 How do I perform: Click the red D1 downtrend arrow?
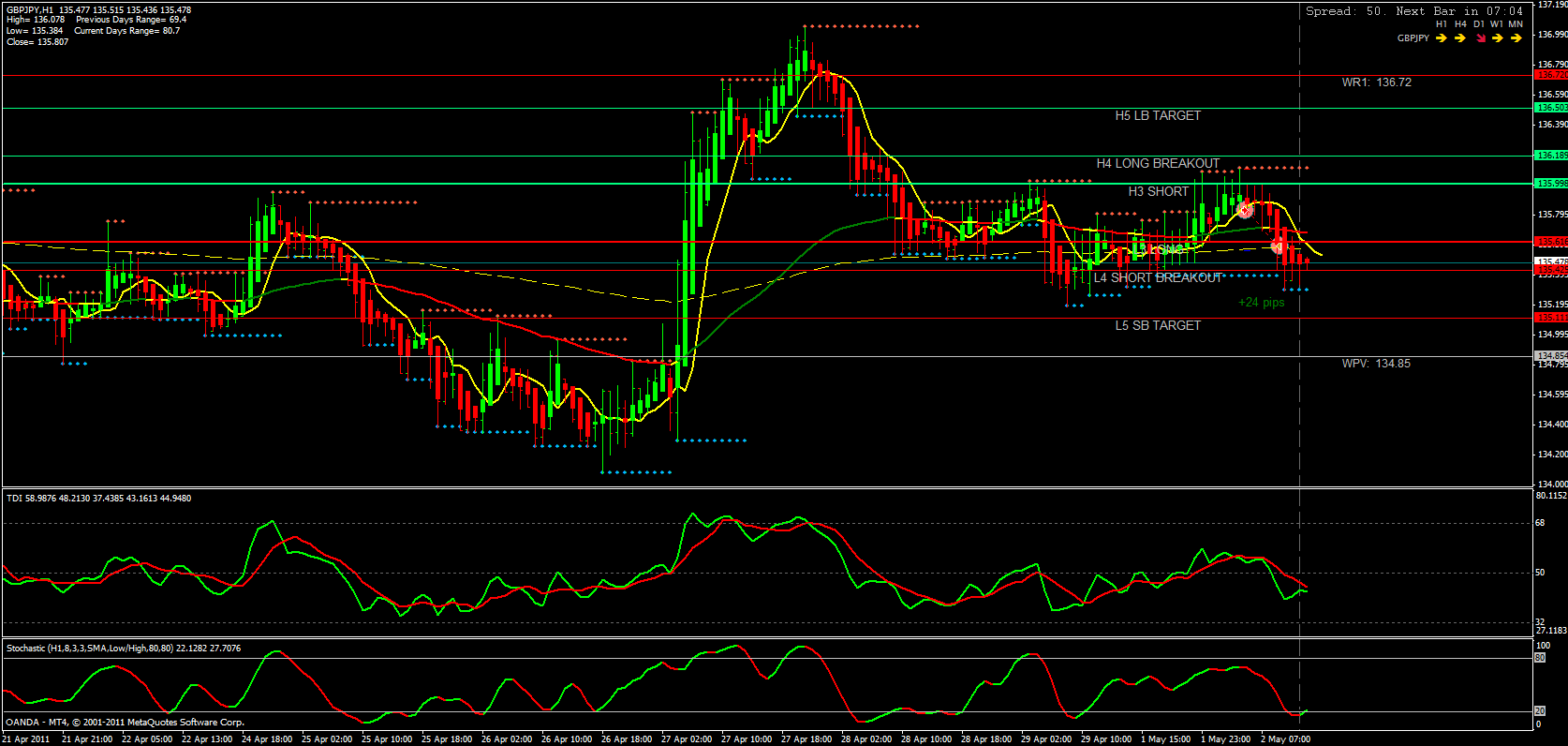tap(1480, 38)
